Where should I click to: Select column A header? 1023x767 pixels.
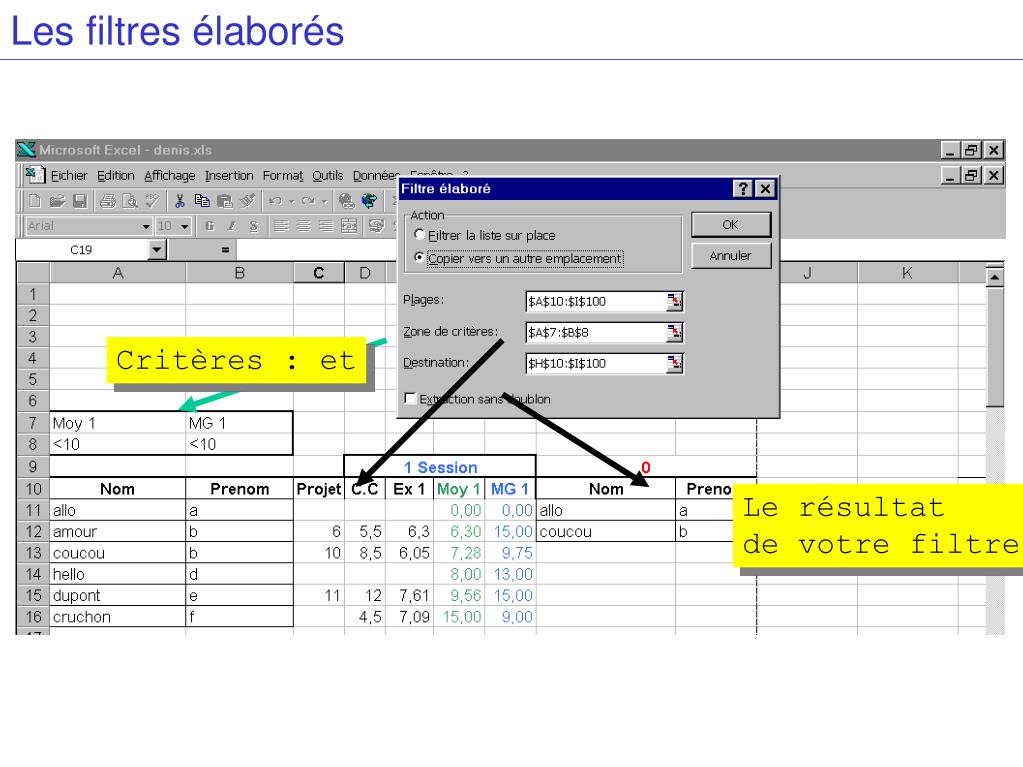pyautogui.click(x=117, y=273)
